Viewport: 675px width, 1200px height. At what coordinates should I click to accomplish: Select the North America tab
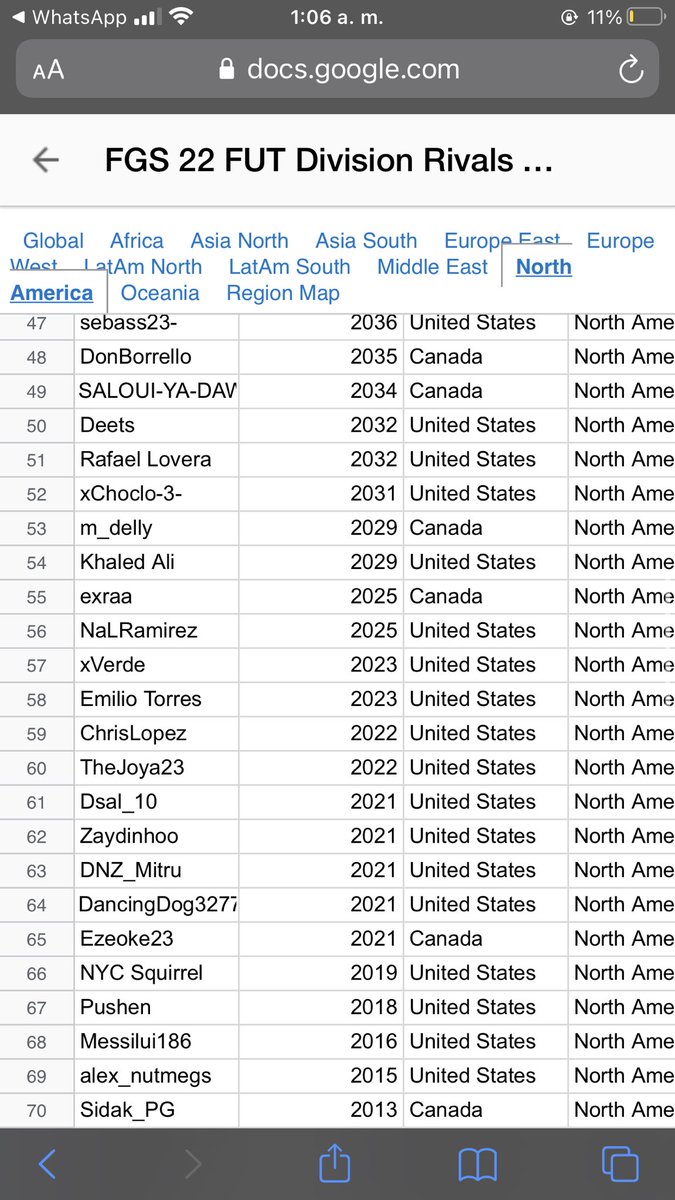click(x=543, y=267)
